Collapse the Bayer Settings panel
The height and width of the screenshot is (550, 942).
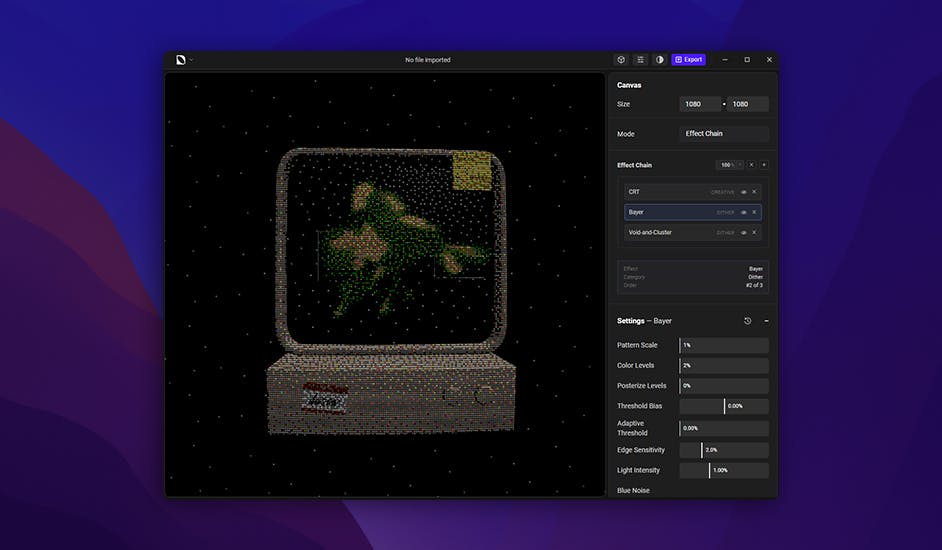click(766, 321)
